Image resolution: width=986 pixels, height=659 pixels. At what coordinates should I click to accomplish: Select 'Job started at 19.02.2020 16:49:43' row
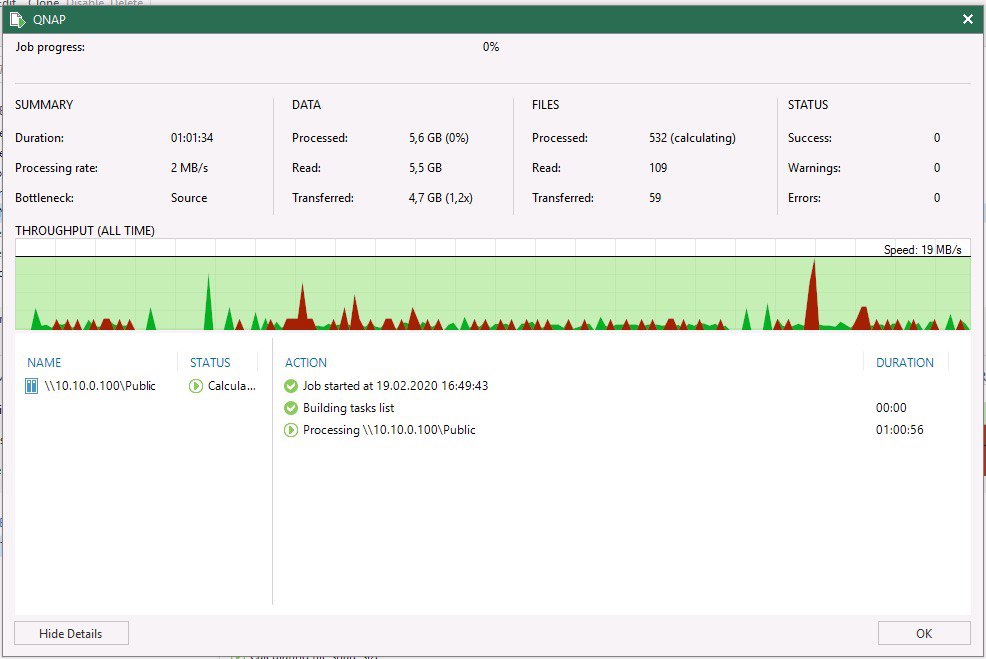click(x=616, y=385)
